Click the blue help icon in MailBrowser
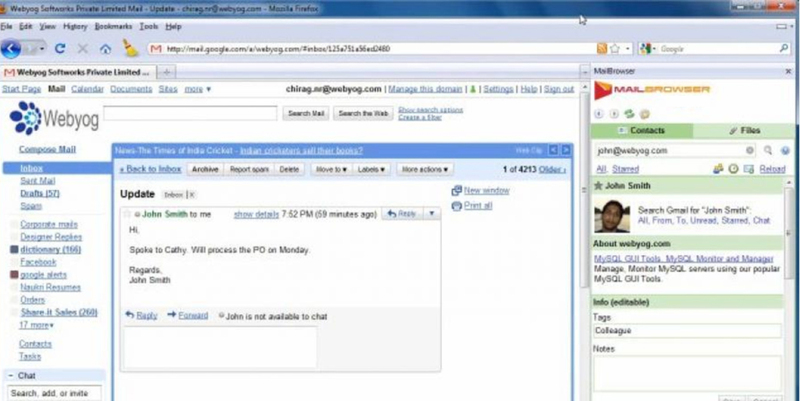Image resolution: width=800 pixels, height=401 pixels. click(x=785, y=151)
